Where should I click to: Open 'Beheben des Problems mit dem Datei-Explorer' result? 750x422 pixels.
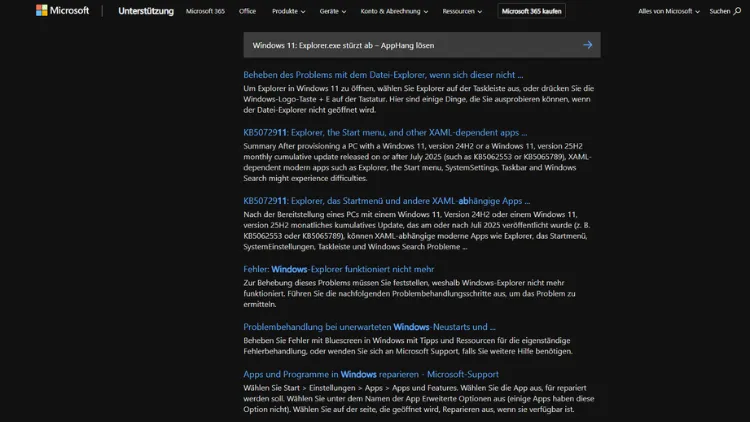383,75
